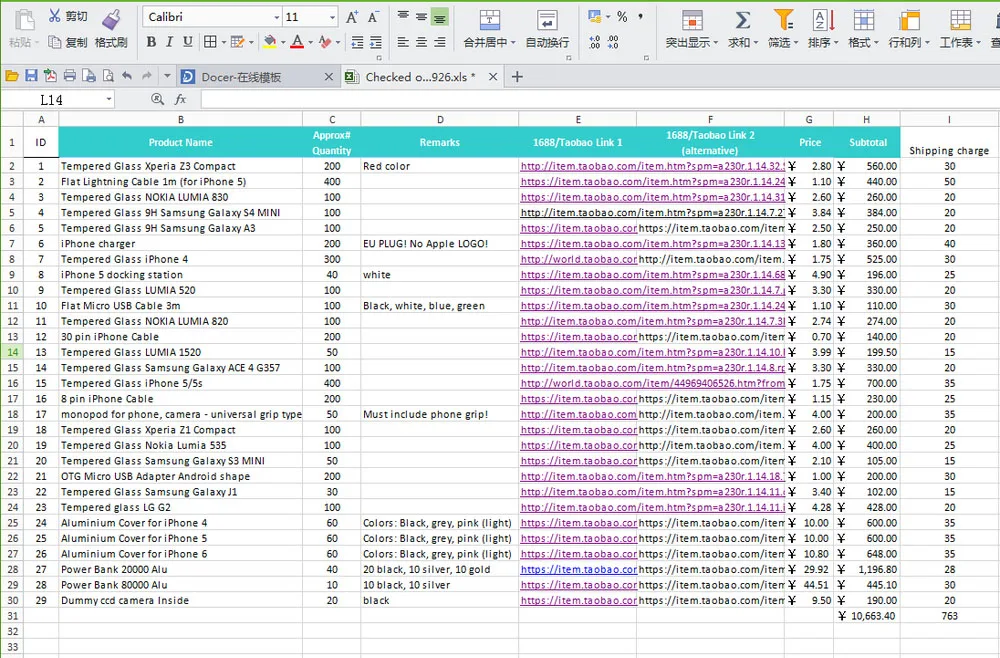This screenshot has width=1000, height=658.
Task: Open the Calibri font name dropdown
Action: click(x=276, y=18)
